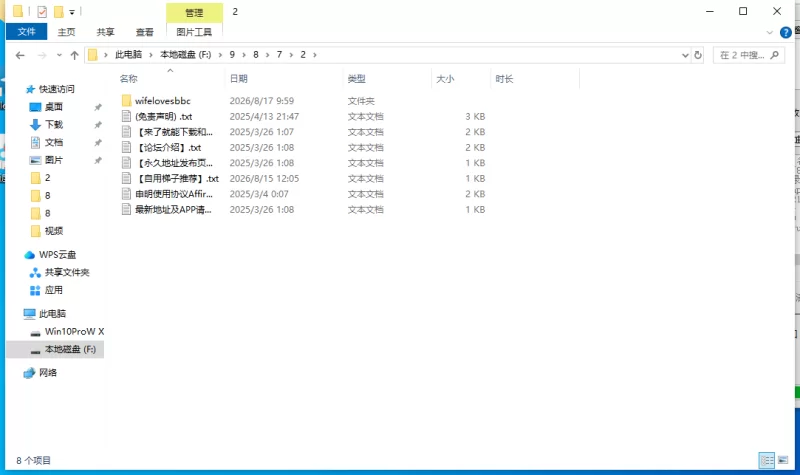Open 图片 in the navigation pane

pos(54,160)
